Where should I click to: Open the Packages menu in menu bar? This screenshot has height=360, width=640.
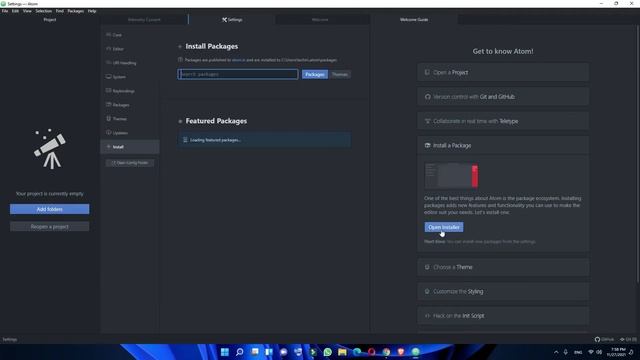click(76, 11)
